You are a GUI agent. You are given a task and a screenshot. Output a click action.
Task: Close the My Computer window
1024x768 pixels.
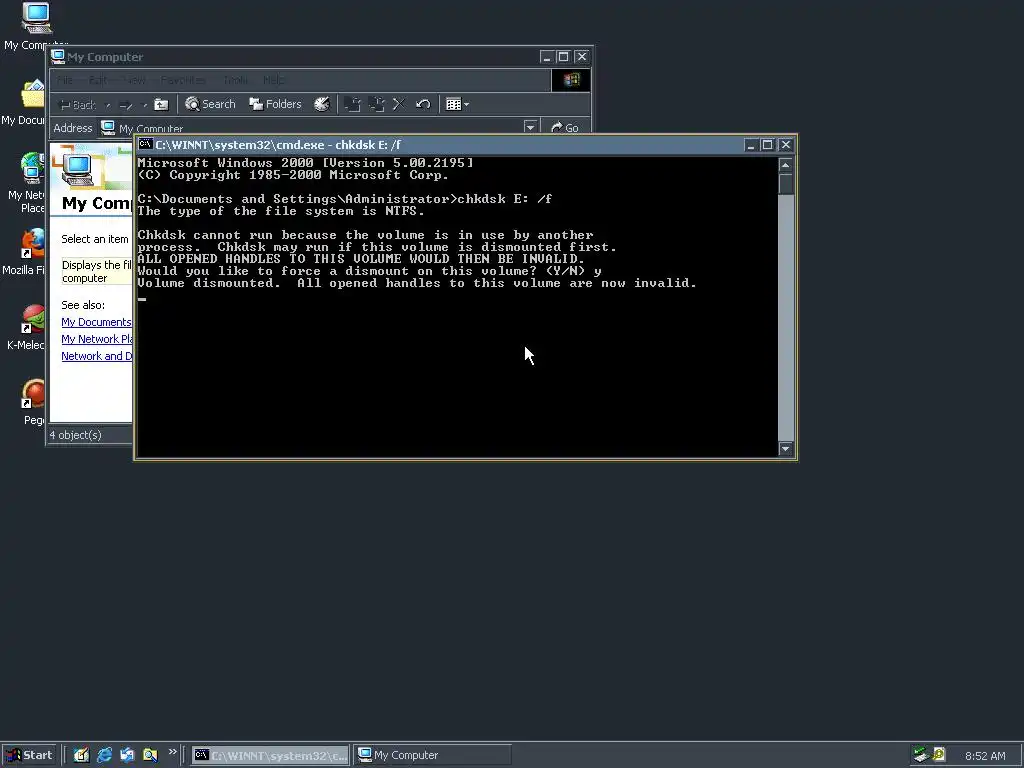[x=581, y=57]
